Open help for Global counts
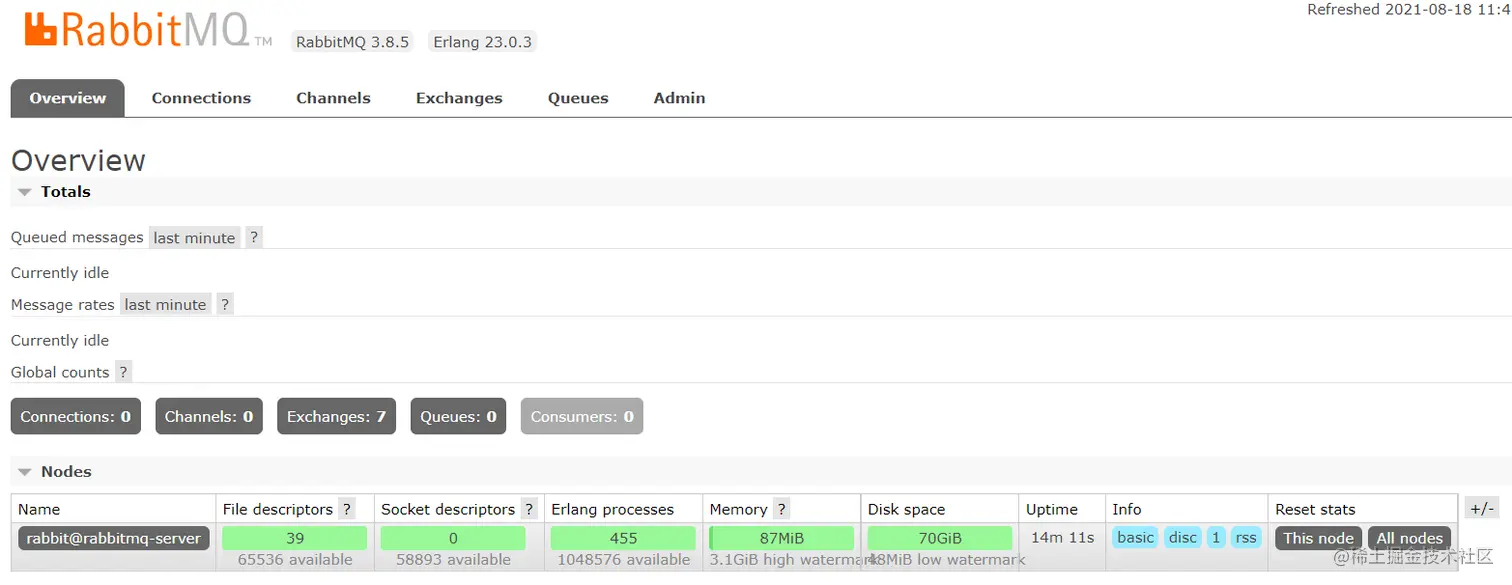 [123, 372]
